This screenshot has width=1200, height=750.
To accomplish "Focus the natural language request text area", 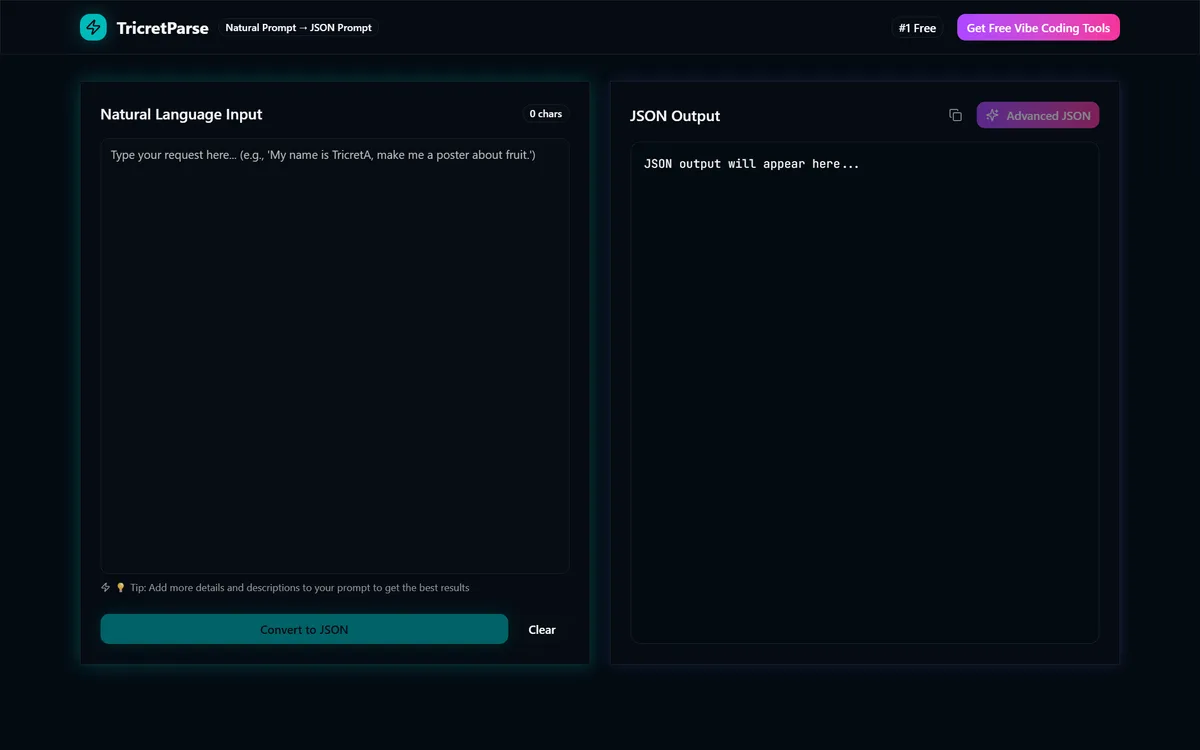I will [335, 356].
